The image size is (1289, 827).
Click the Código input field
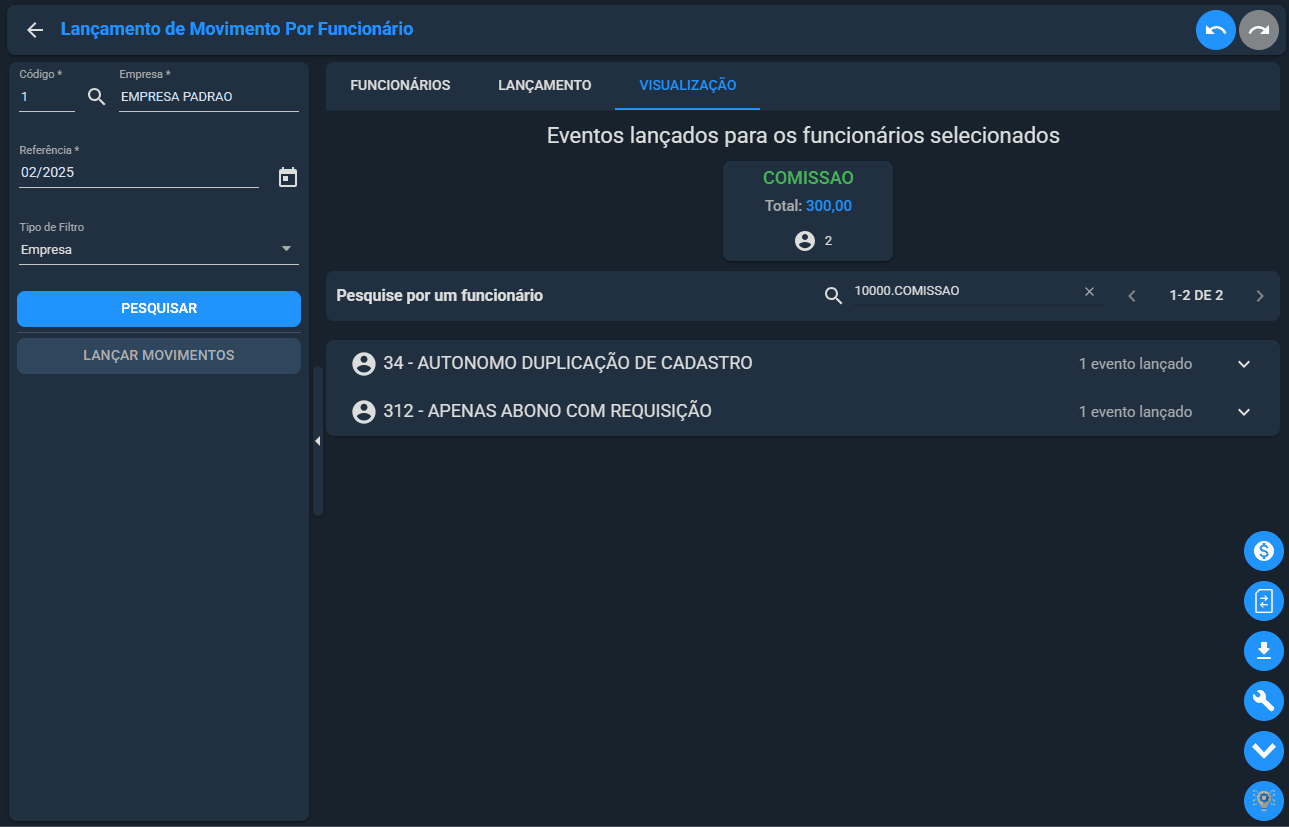coord(47,98)
